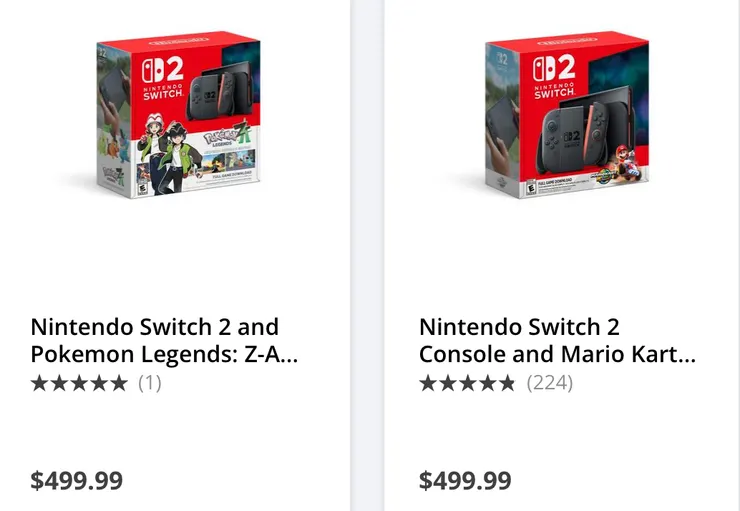The height and width of the screenshot is (511, 740).
Task: Click the $499.99 price under Mario Kart bundle
Action: [465, 480]
